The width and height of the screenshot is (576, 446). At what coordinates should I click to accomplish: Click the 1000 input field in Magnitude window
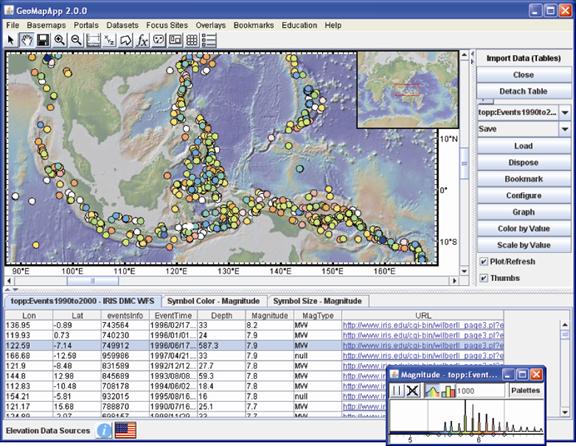pyautogui.click(x=480, y=391)
